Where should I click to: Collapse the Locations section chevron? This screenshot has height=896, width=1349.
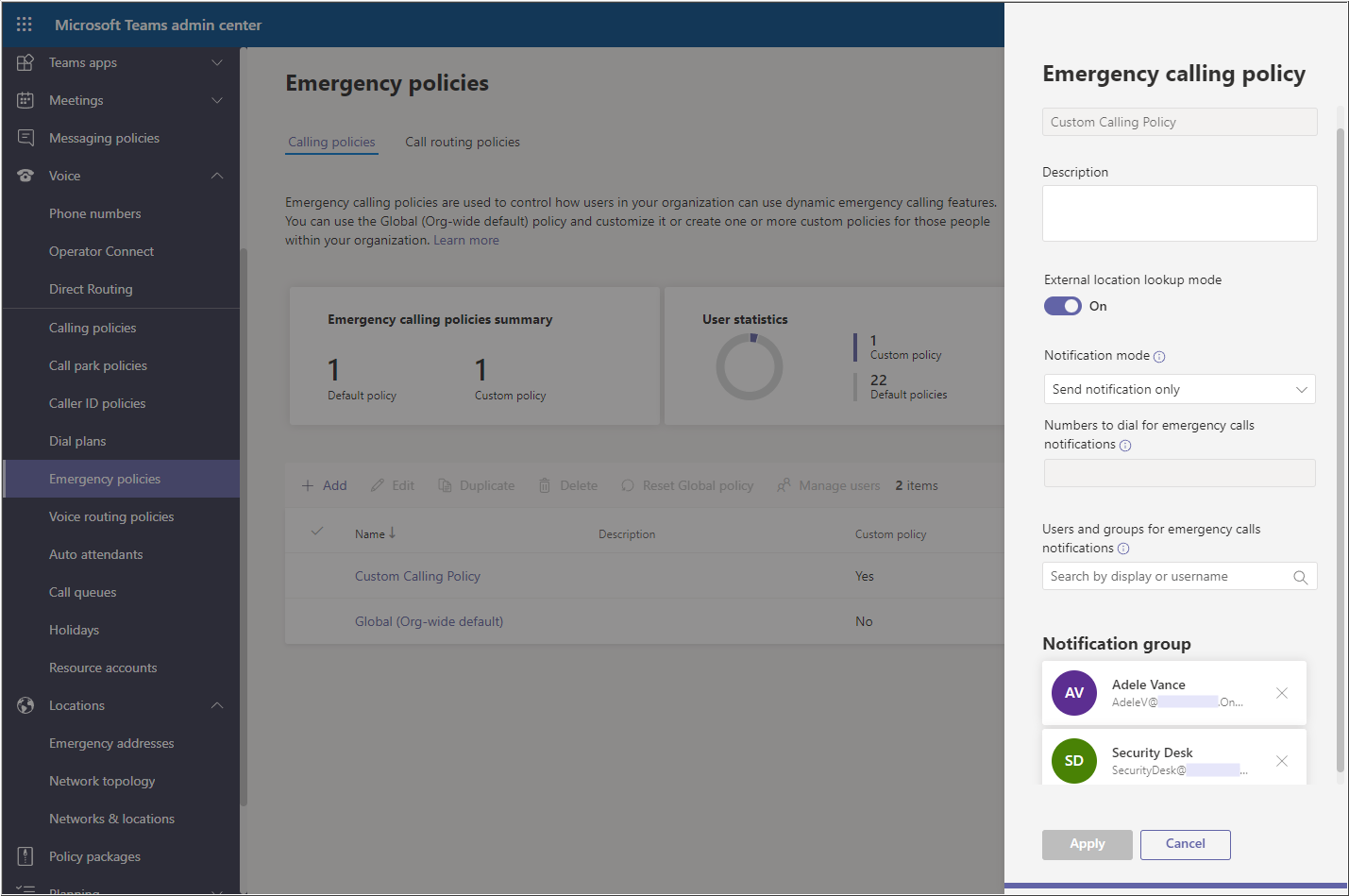pos(217,705)
